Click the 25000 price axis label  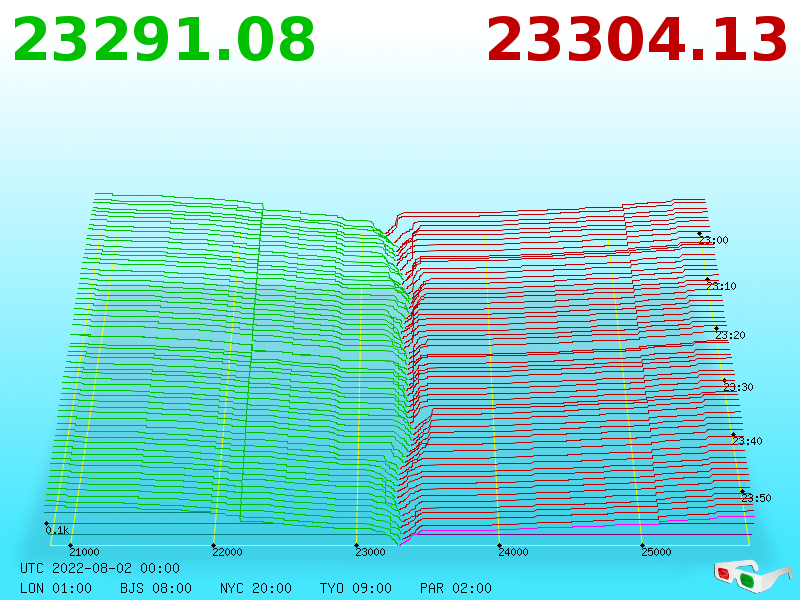click(x=656, y=552)
